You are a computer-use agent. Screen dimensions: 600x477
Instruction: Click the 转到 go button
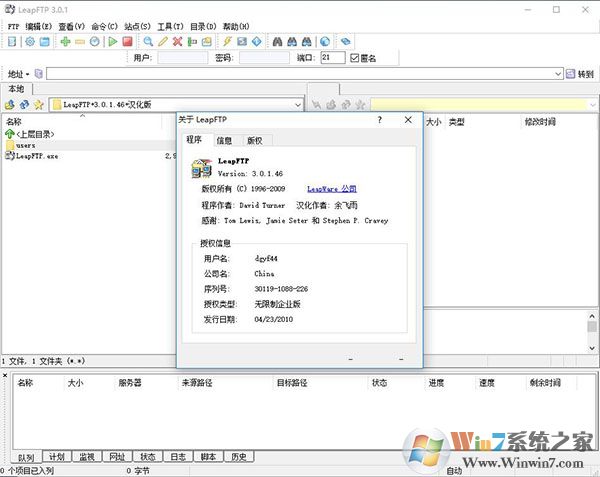[580, 74]
